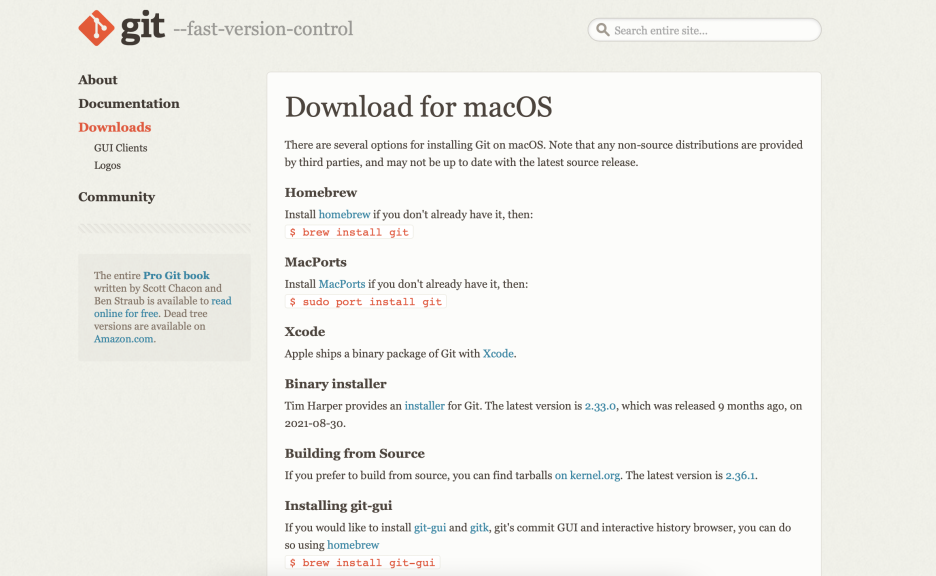Follow the read online for free link
936x576 pixels.
pyautogui.click(x=162, y=307)
